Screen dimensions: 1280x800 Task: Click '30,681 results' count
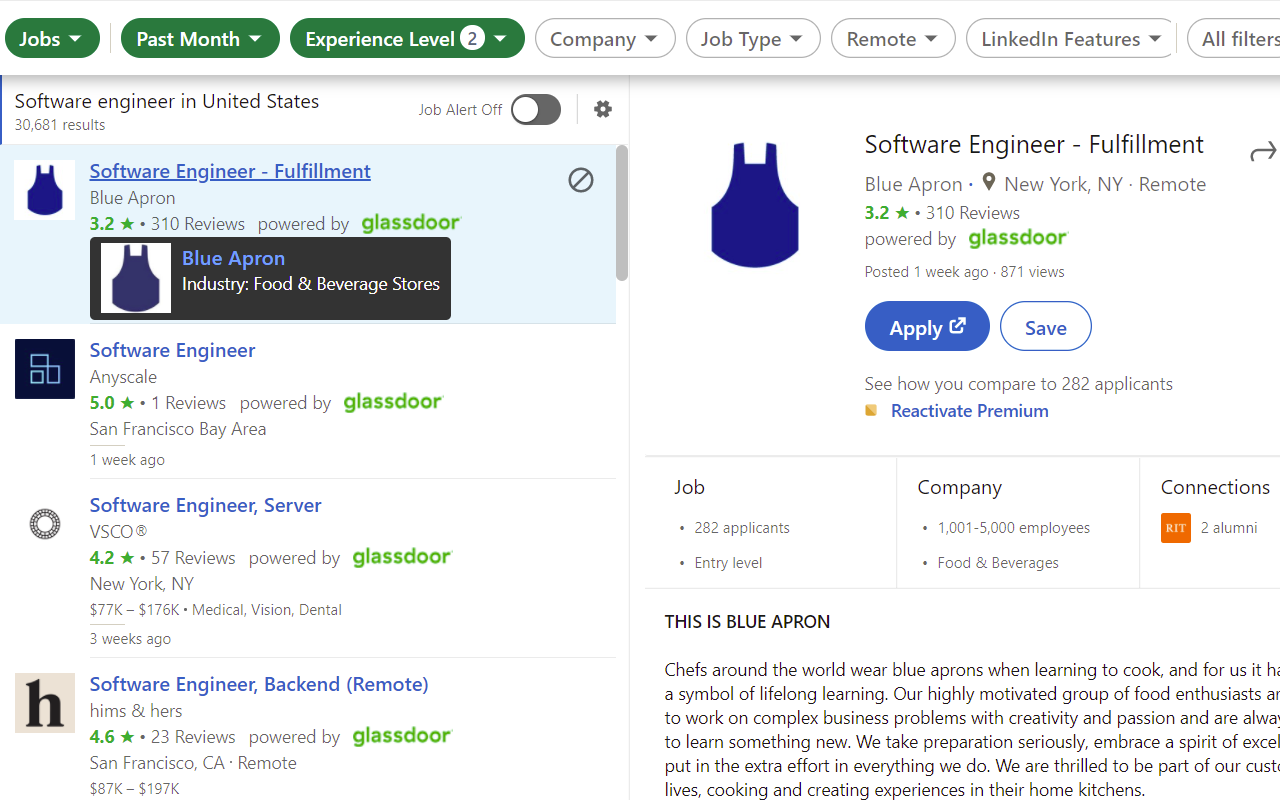(x=60, y=125)
